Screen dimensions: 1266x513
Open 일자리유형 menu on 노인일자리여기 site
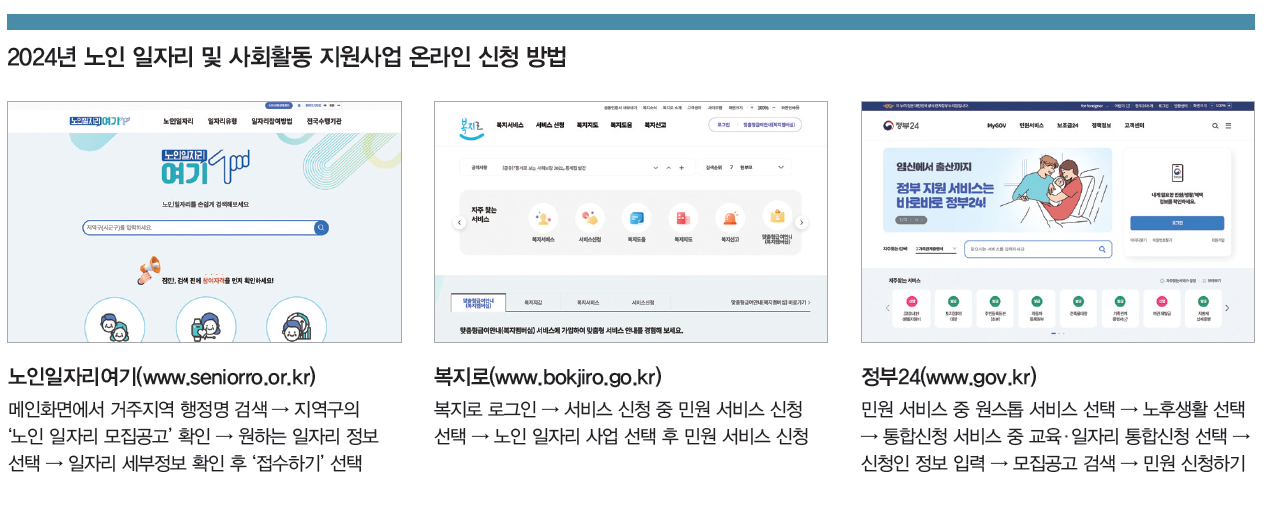coord(222,121)
